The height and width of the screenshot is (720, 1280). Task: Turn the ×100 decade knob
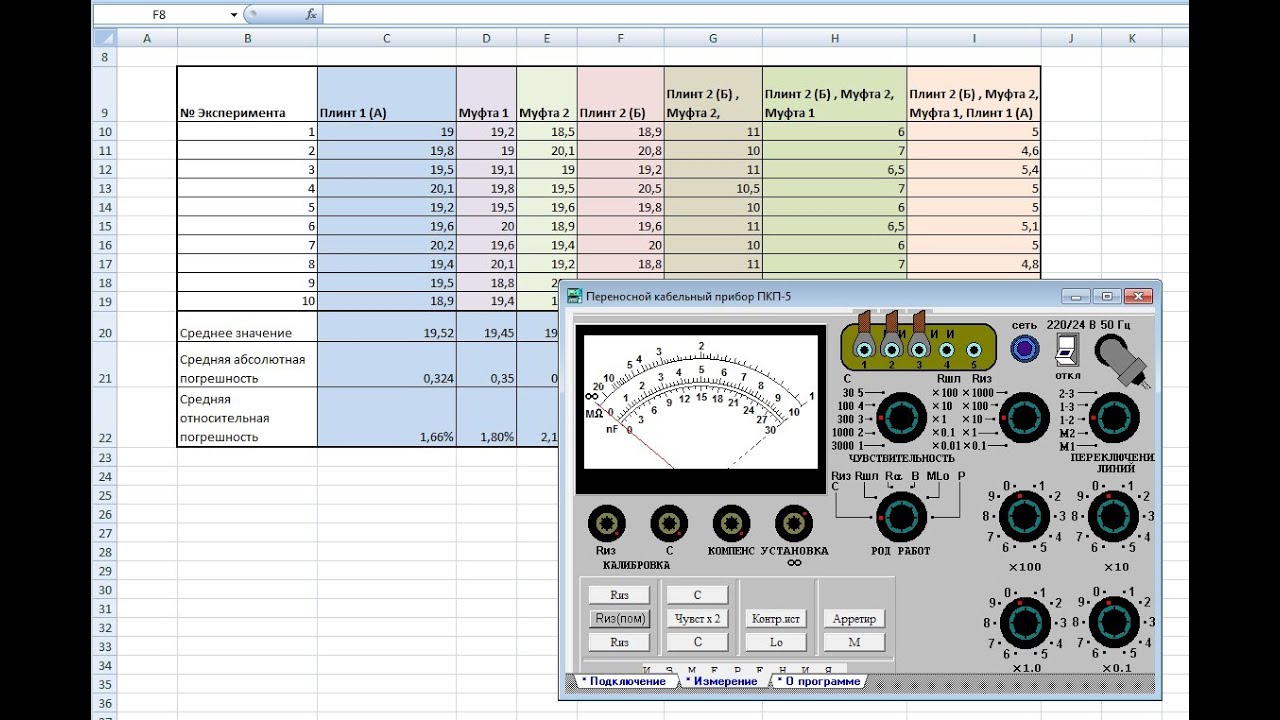pyautogui.click(x=1024, y=517)
